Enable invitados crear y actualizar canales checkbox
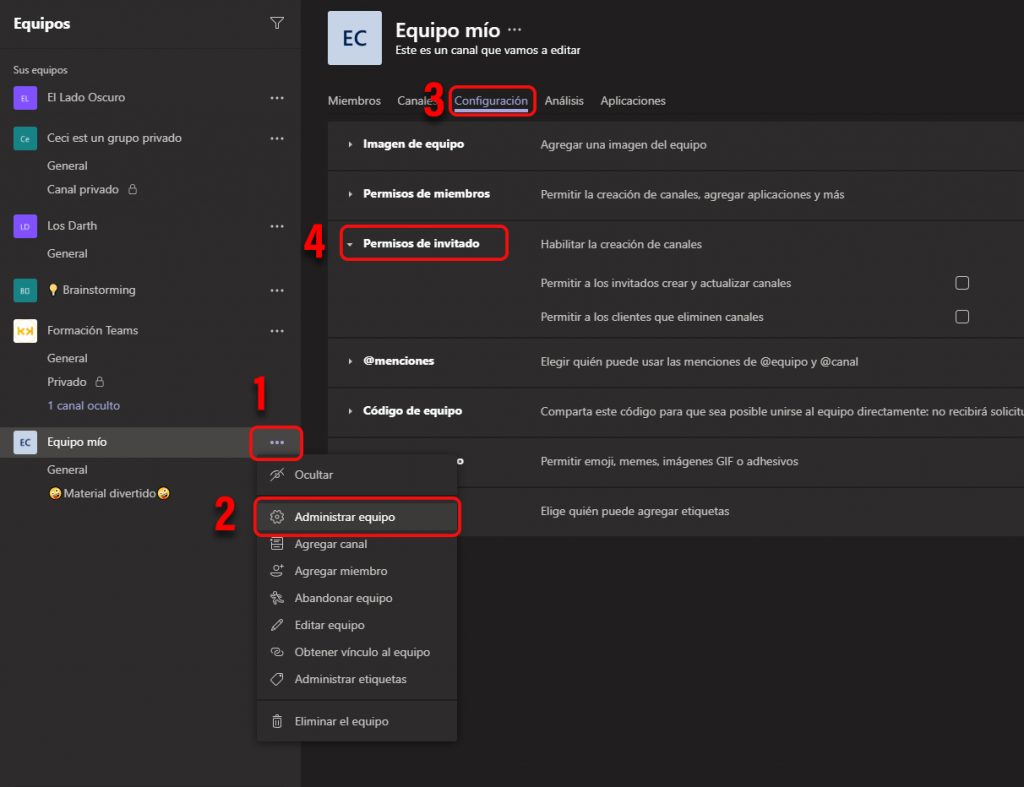 click(x=962, y=283)
